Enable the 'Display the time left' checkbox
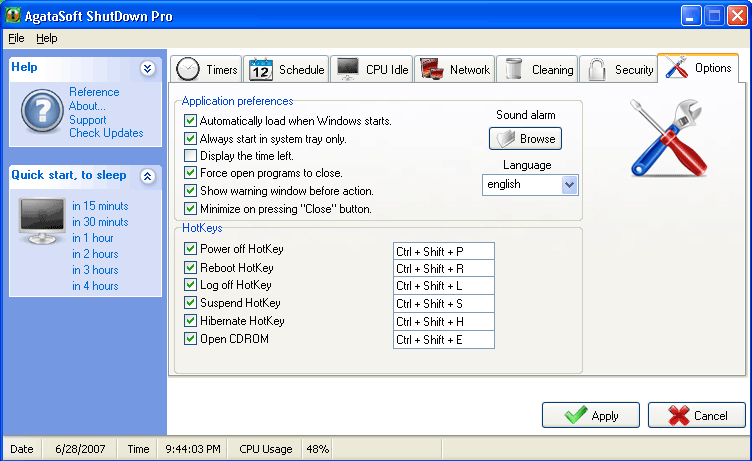This screenshot has height=461, width=752. 191,156
